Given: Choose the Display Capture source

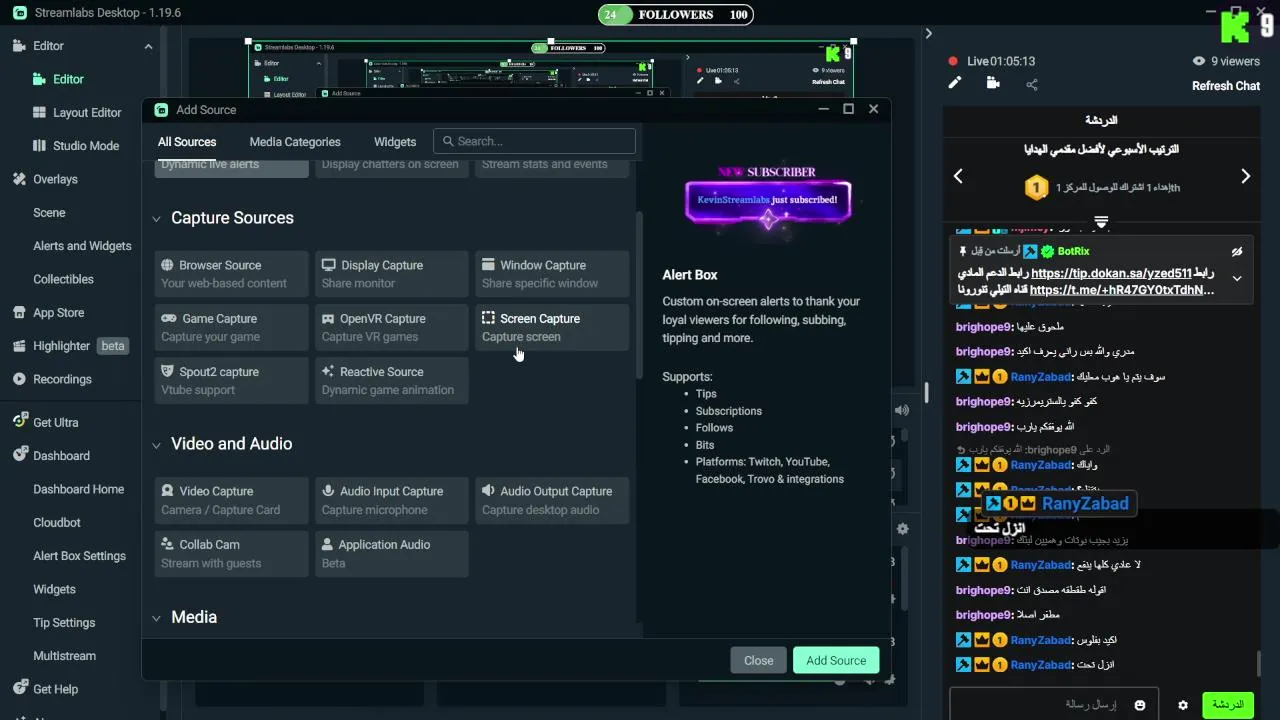Looking at the screenshot, I should tap(392, 274).
